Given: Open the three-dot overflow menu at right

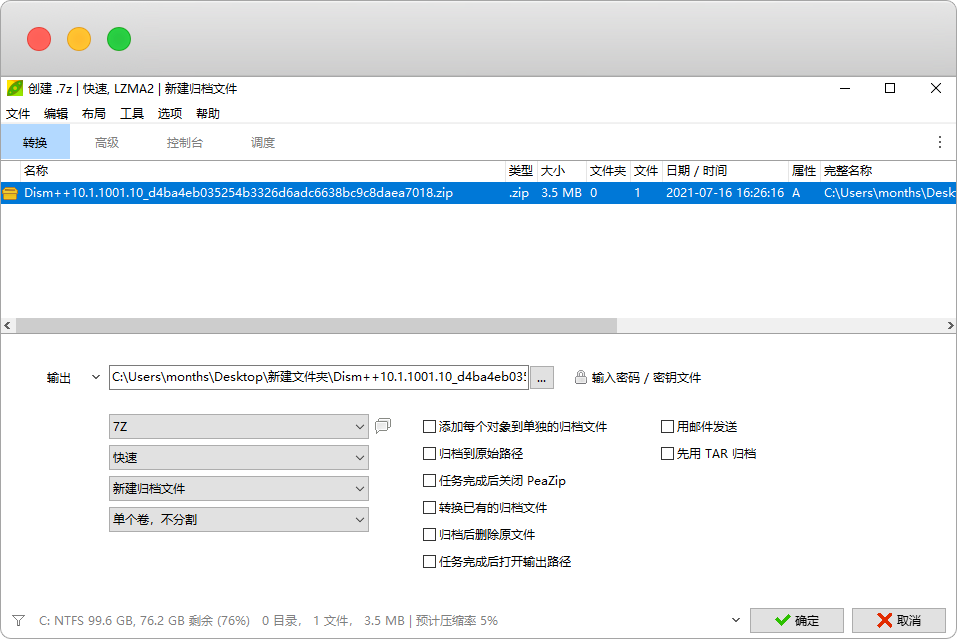Looking at the screenshot, I should (939, 142).
